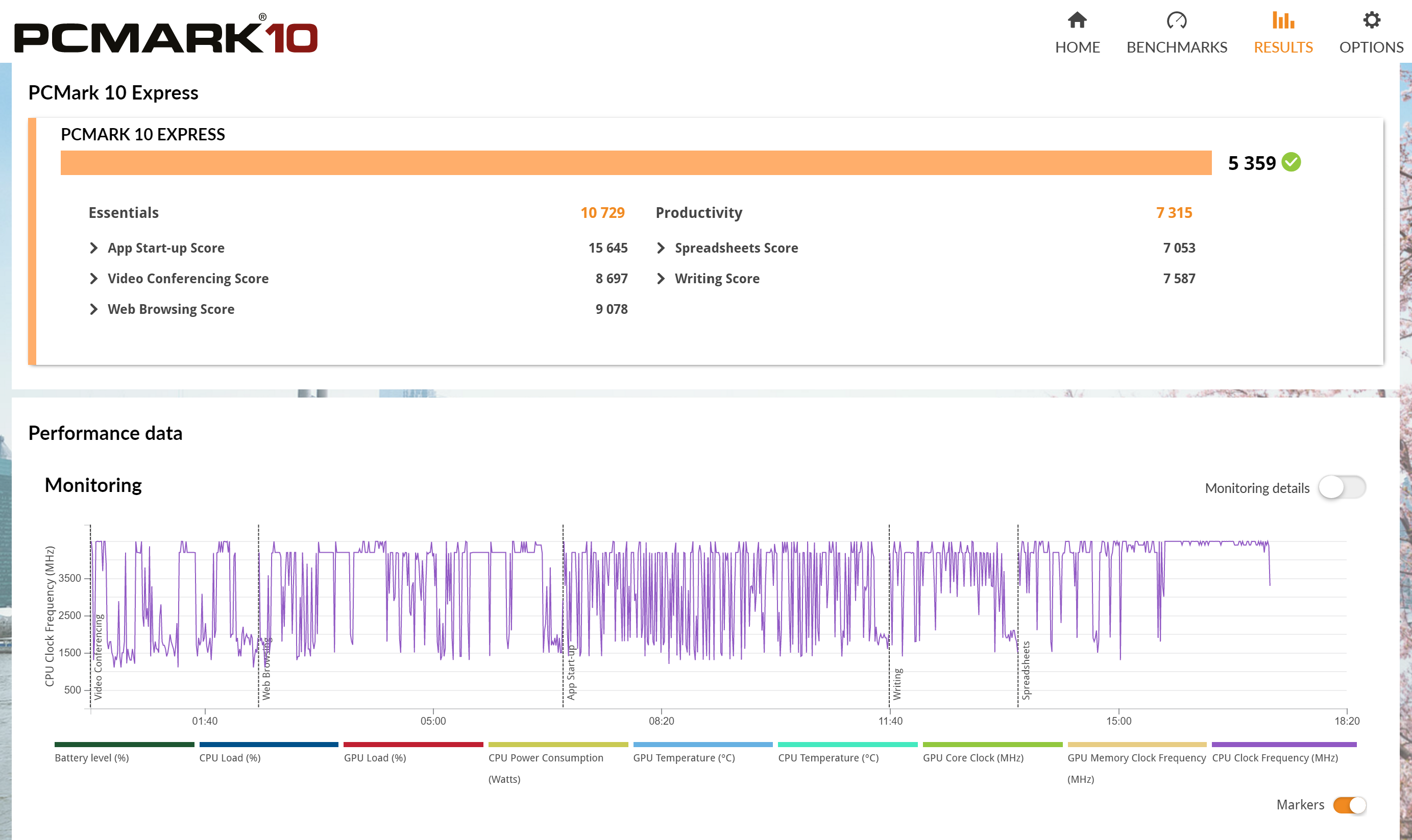This screenshot has width=1412, height=840.
Task: Expand Video Conferencing Score chevron
Action: (x=94, y=279)
